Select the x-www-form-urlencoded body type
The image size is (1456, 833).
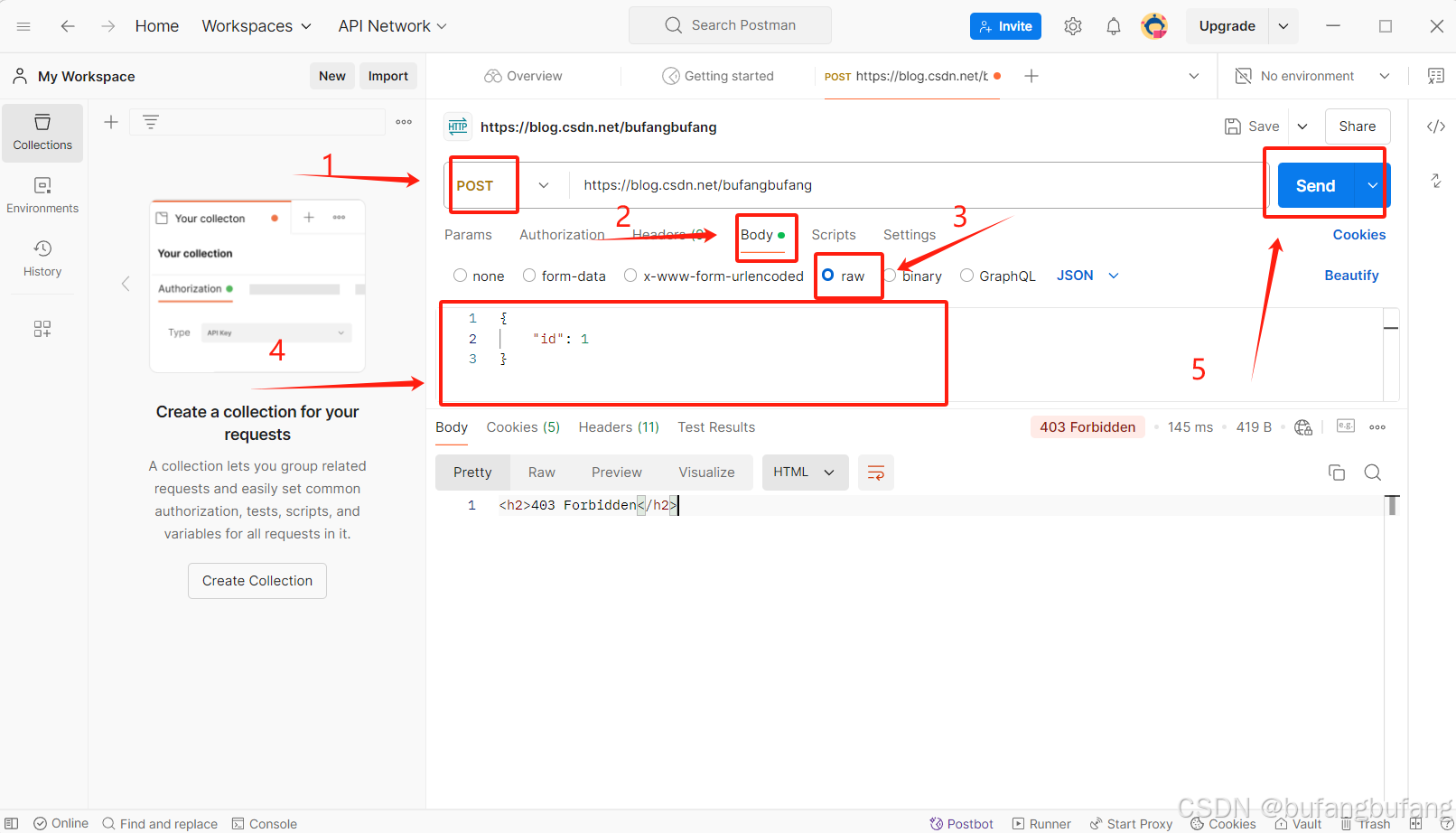click(x=630, y=276)
